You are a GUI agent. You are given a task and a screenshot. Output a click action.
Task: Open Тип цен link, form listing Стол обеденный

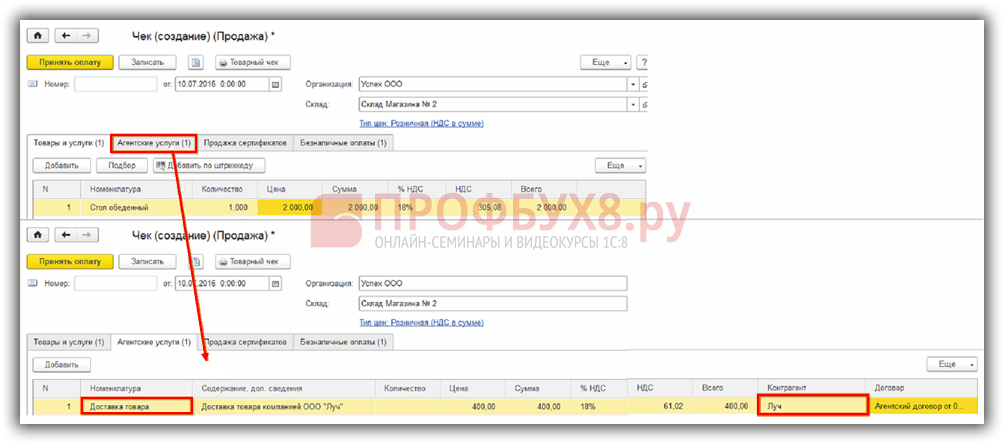[x=421, y=124]
